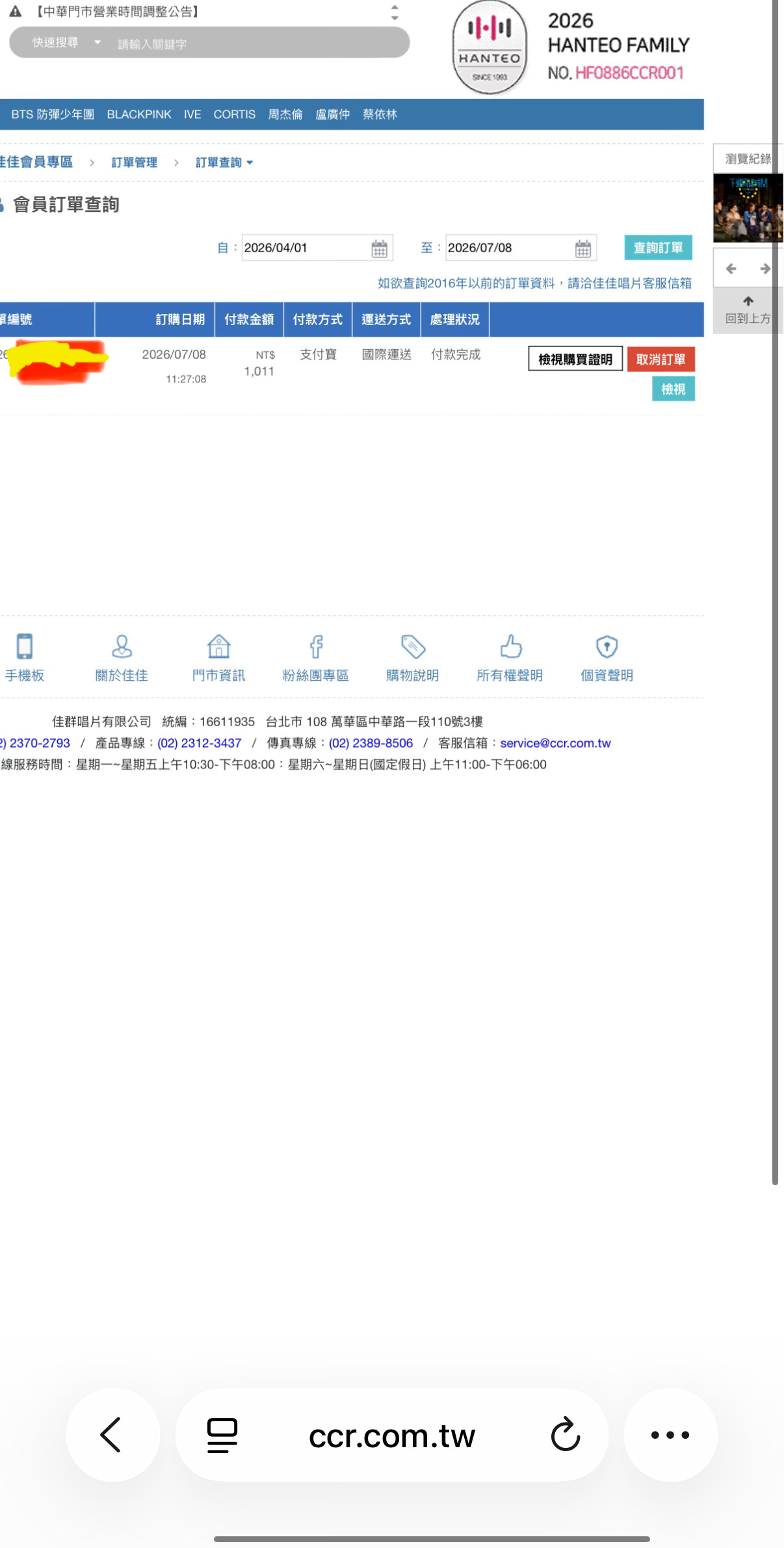The width and height of the screenshot is (784, 1548).
Task: Select BLACKPINK in nav bar
Action: (139, 114)
